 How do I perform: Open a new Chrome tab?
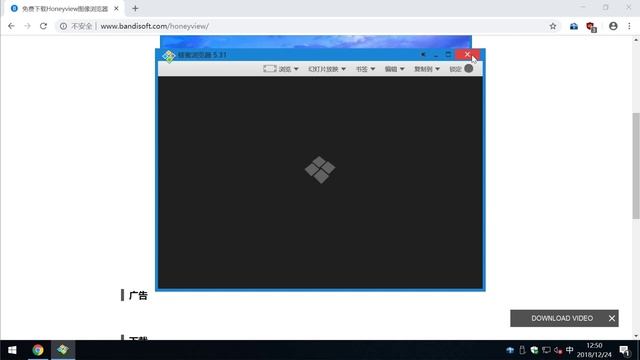(135, 9)
